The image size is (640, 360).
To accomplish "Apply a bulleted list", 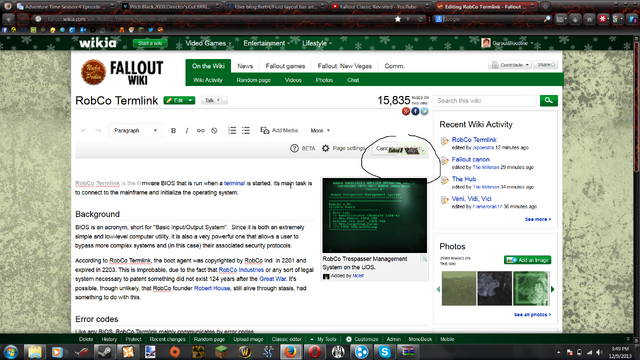I will click(246, 131).
